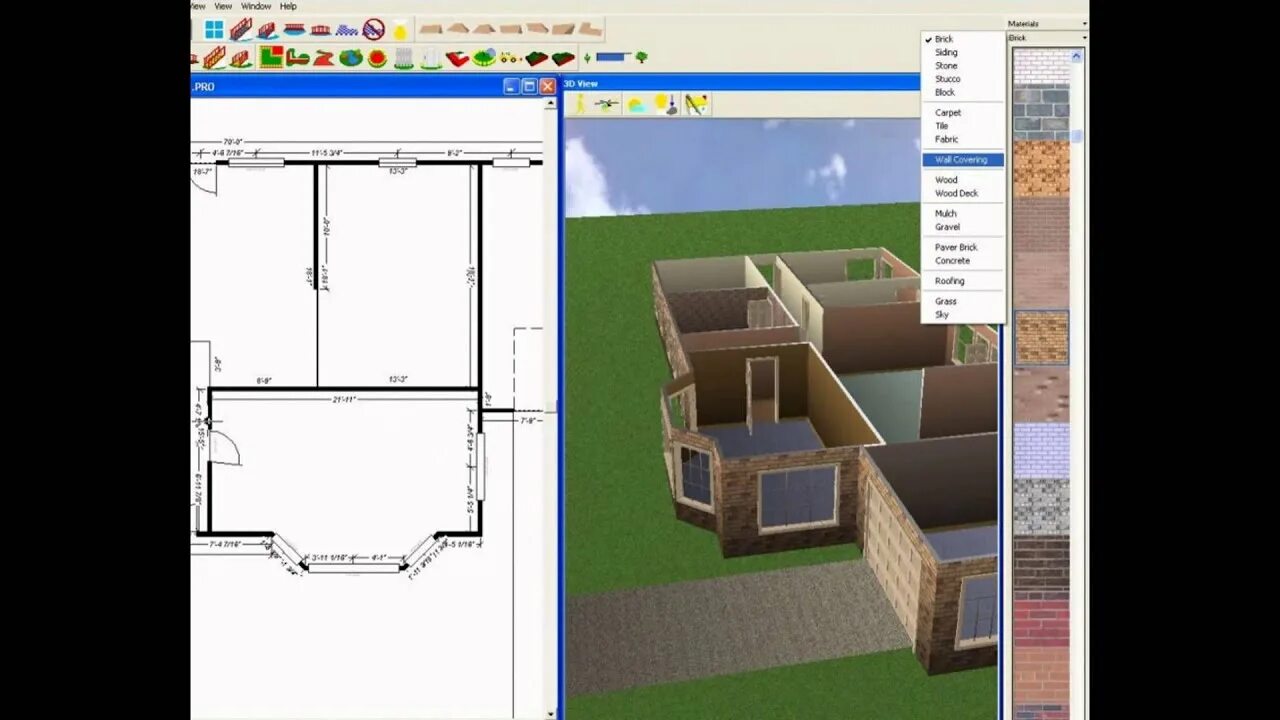Select the blue checkered surface tool
The width and height of the screenshot is (1280, 720).
click(347, 30)
